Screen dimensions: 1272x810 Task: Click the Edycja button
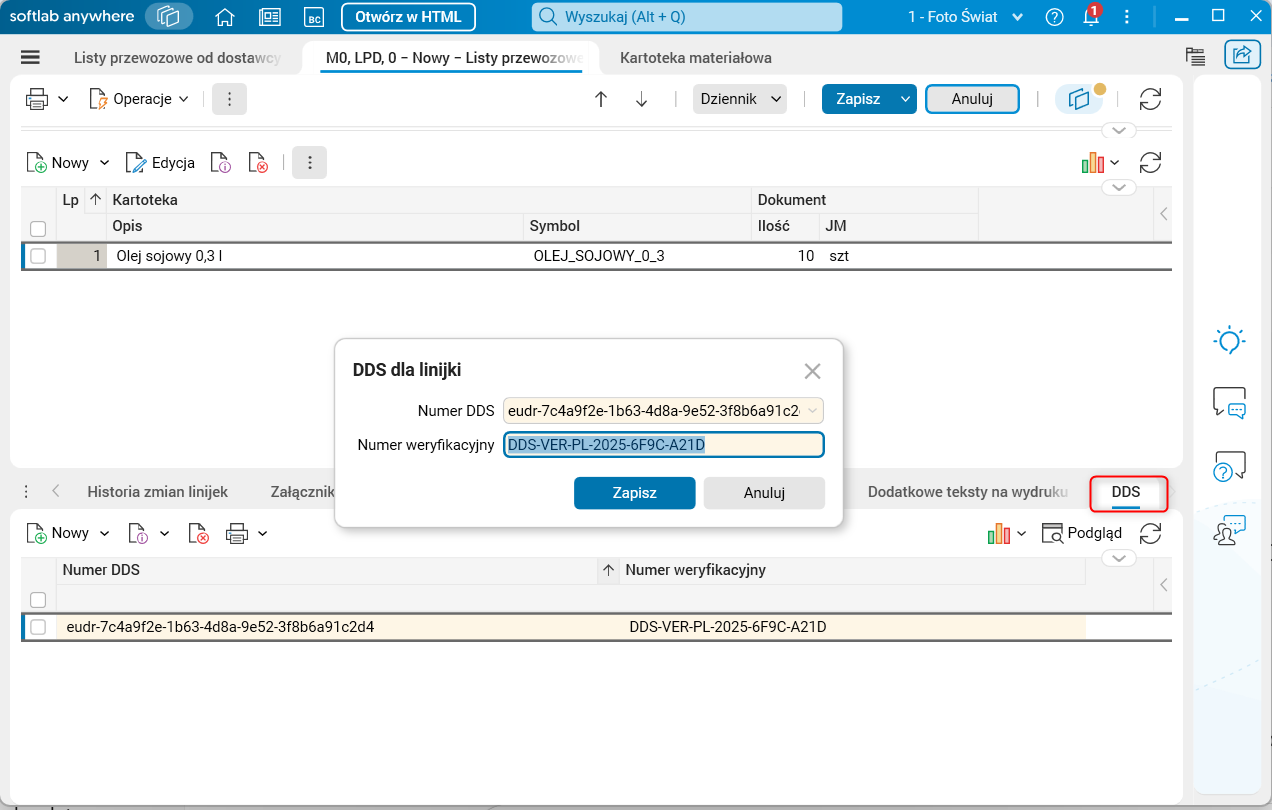tap(160, 163)
